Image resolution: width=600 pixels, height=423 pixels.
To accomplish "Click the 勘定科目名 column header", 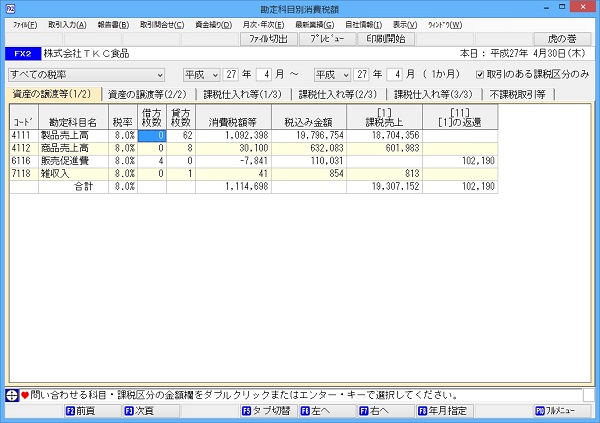I will click(73, 117).
